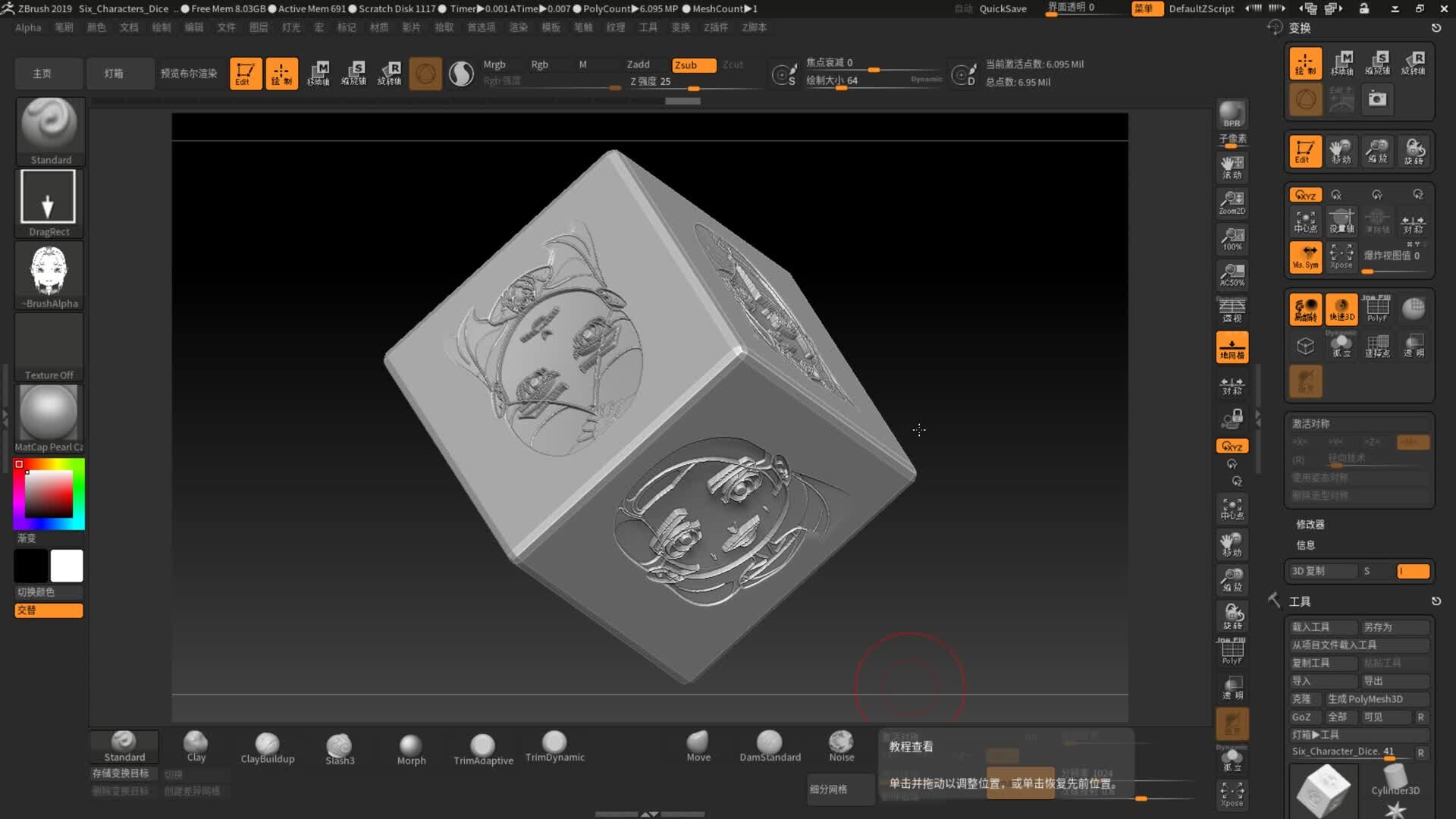1456x819 pixels.
Task: Click the Xpose icon in transform panel
Action: pos(1341,256)
